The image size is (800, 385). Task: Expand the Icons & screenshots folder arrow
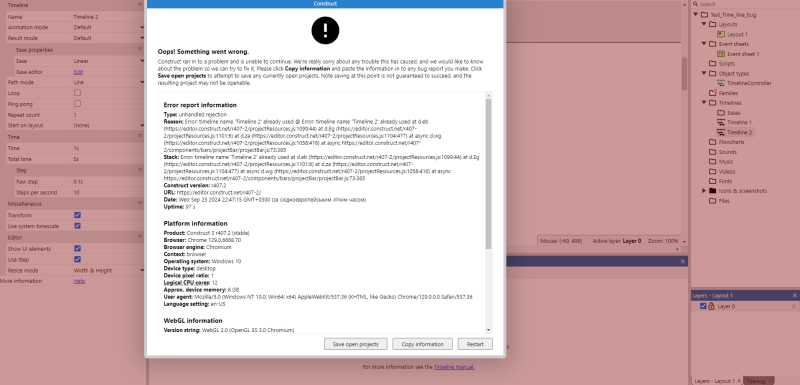click(704, 191)
